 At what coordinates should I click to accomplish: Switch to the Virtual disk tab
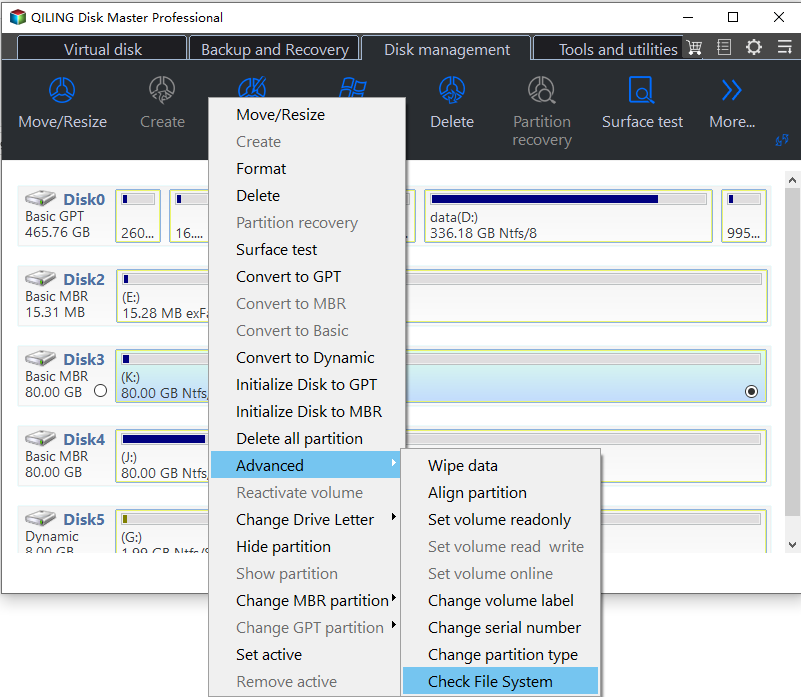102,49
